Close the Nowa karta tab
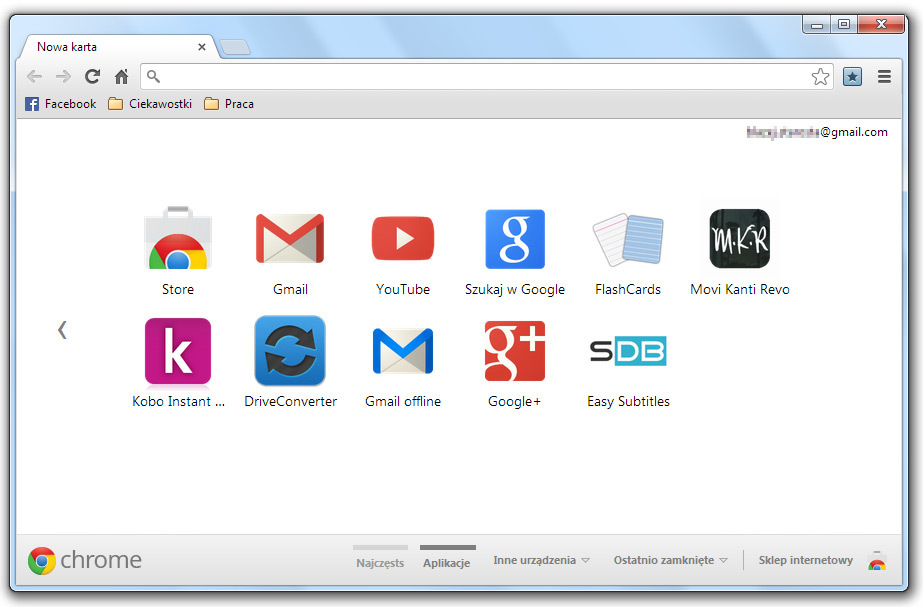 point(202,47)
